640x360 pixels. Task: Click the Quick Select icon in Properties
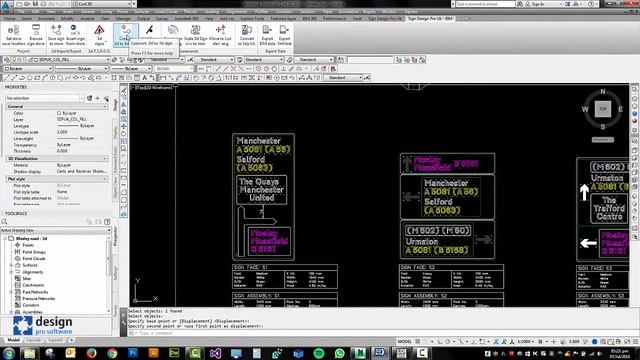click(x=107, y=98)
